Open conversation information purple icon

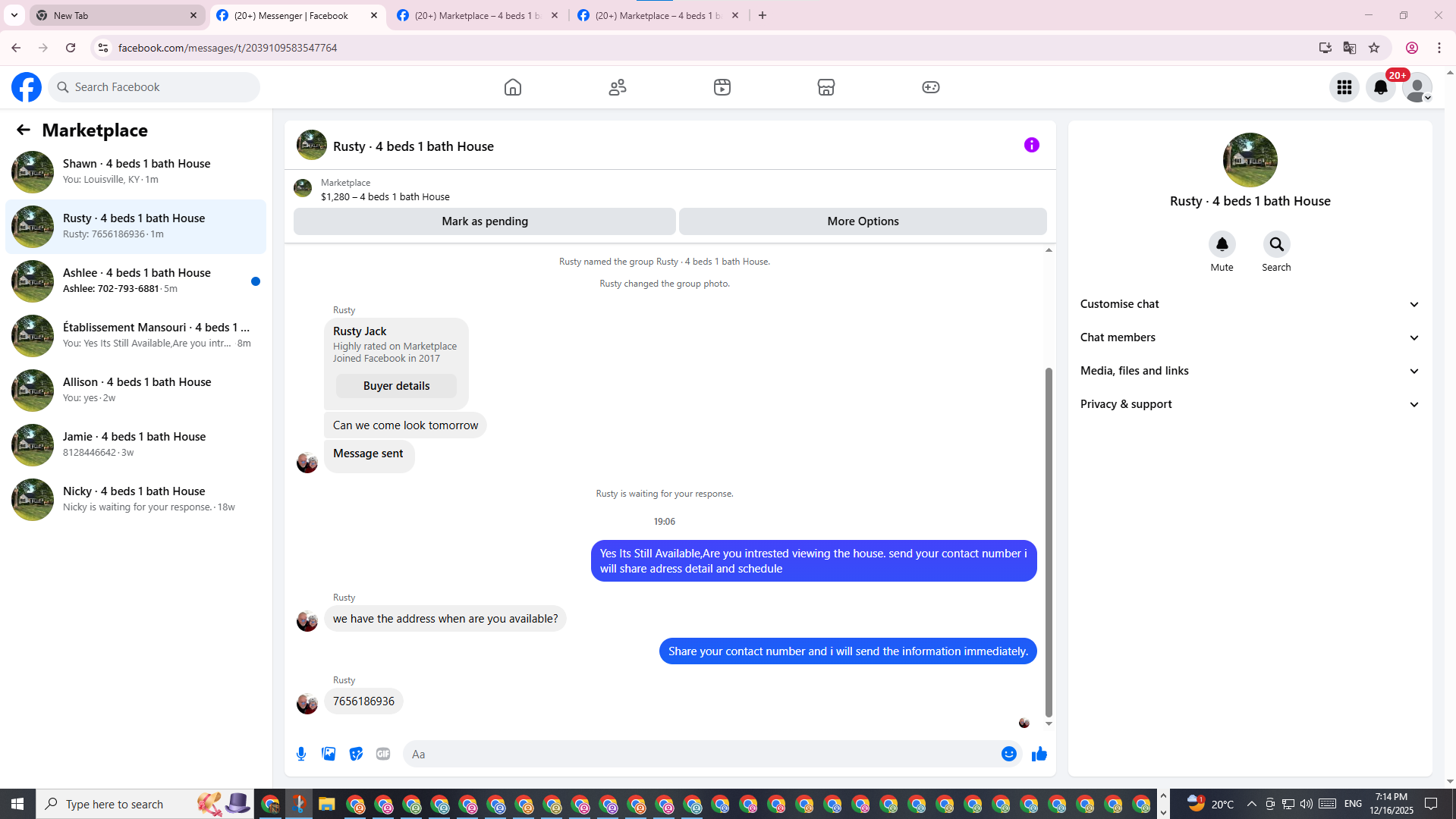click(x=1032, y=145)
